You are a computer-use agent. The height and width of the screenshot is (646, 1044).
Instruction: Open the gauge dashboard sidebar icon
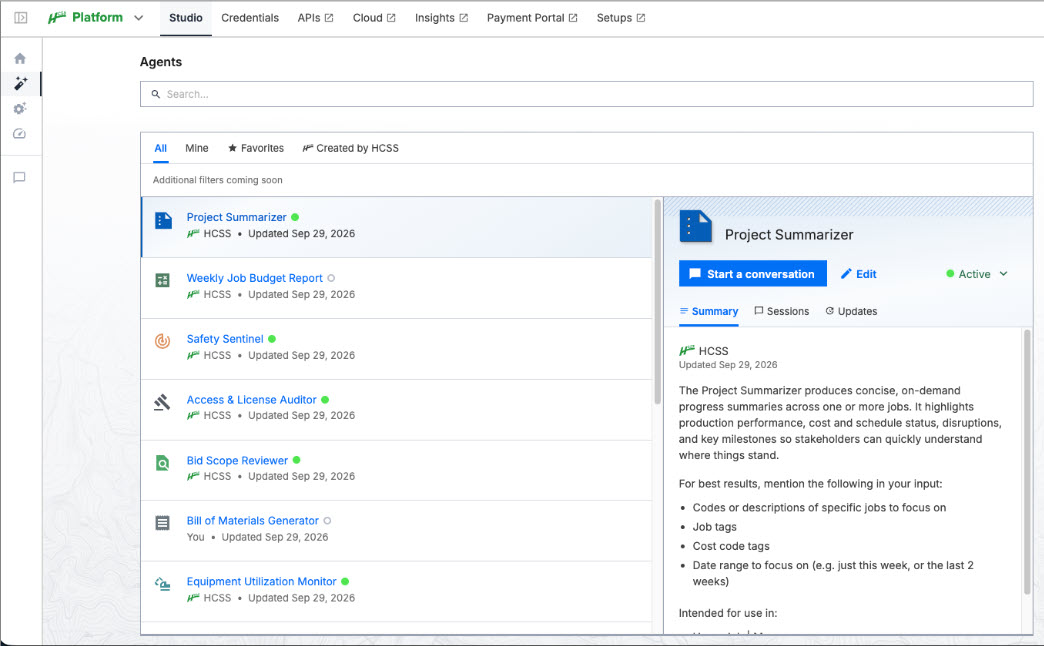(x=19, y=134)
